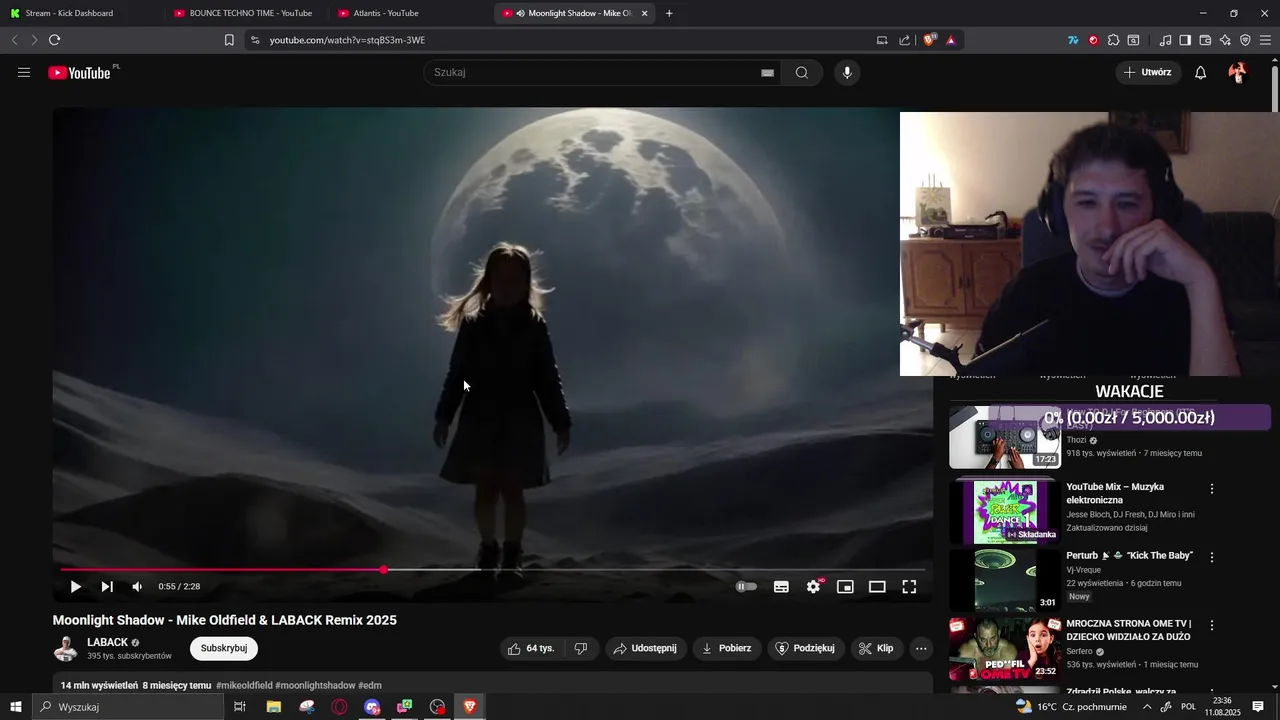Open OBS Studio from taskbar
Image resolution: width=1280 pixels, height=720 pixels.
(437, 707)
